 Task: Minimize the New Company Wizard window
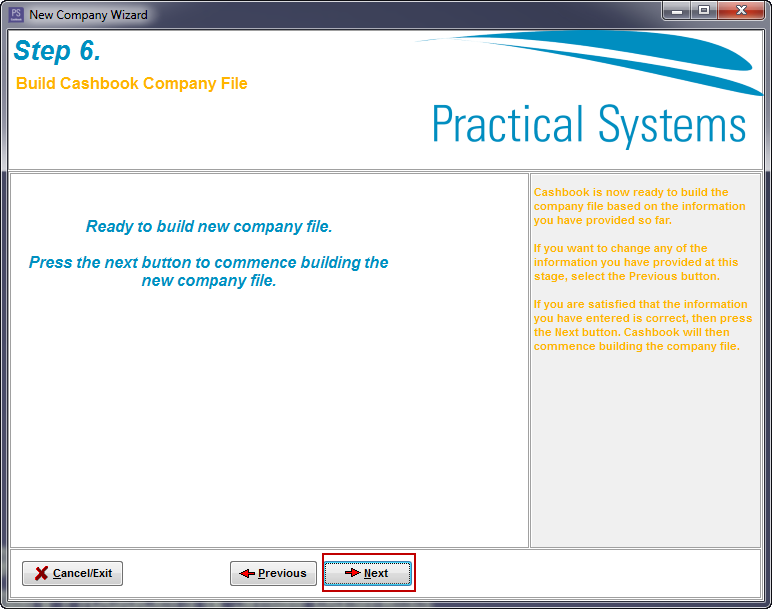click(677, 11)
